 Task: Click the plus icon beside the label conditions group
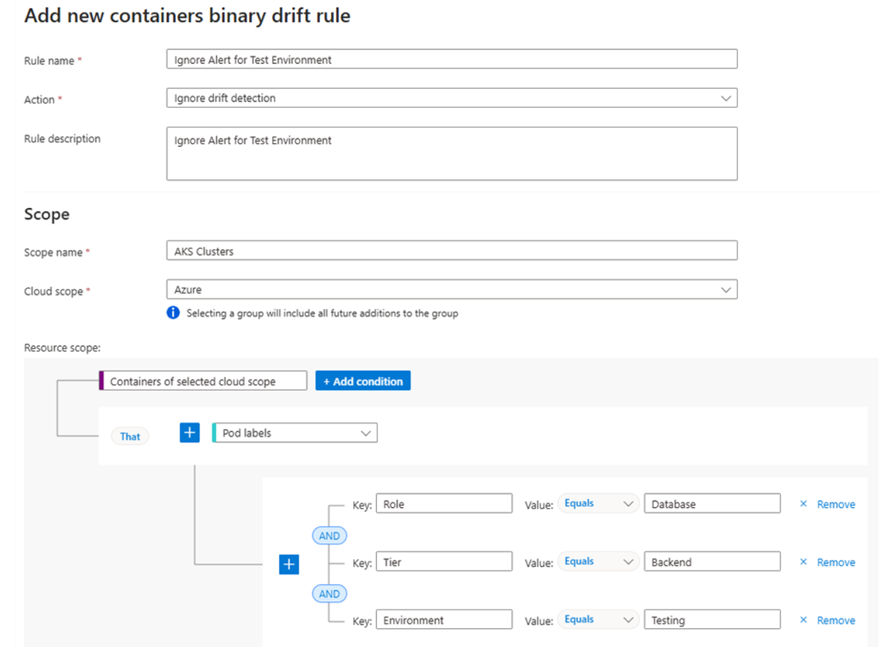pyautogui.click(x=289, y=564)
